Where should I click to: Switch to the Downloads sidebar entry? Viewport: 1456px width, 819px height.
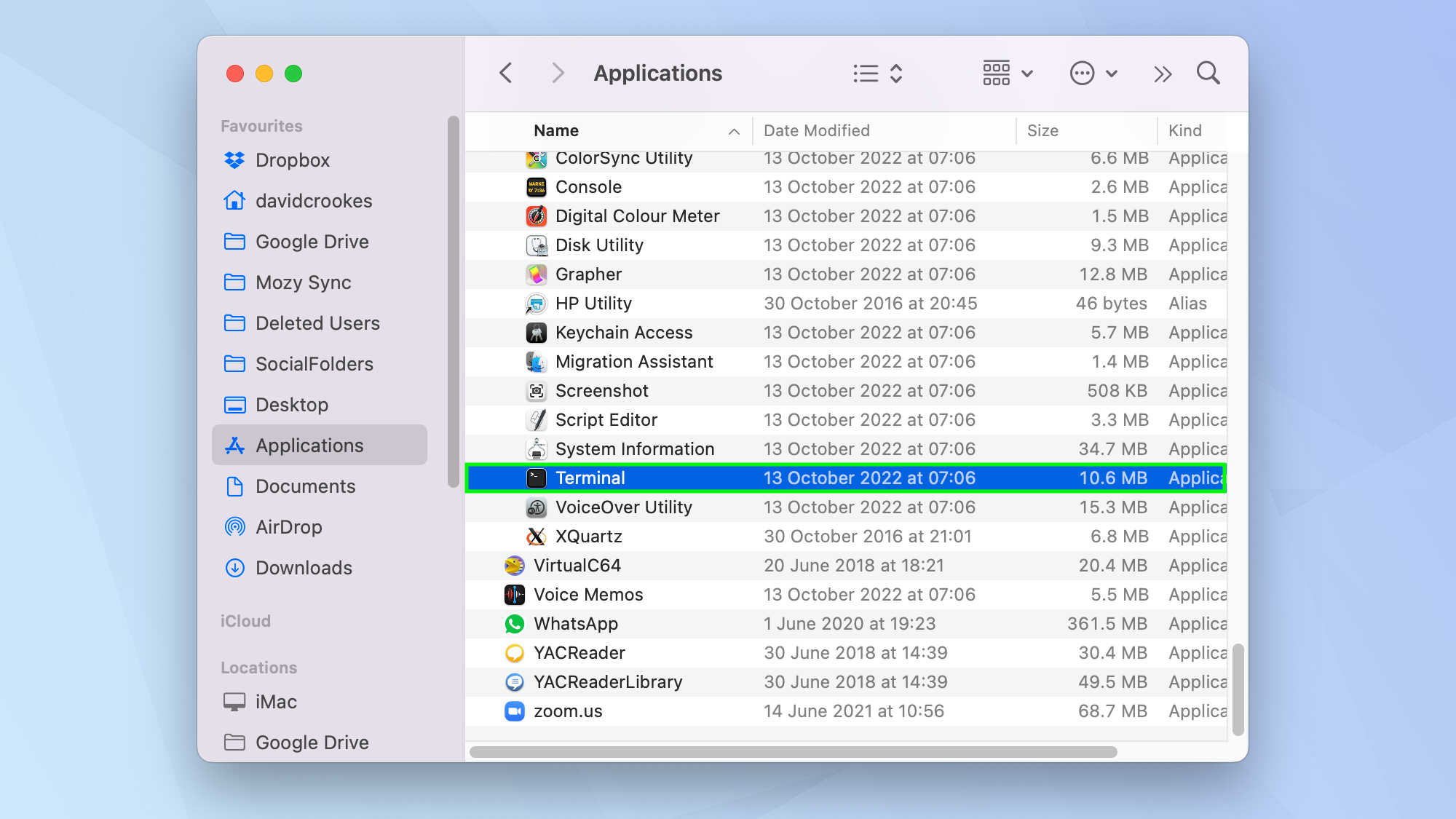(x=304, y=568)
